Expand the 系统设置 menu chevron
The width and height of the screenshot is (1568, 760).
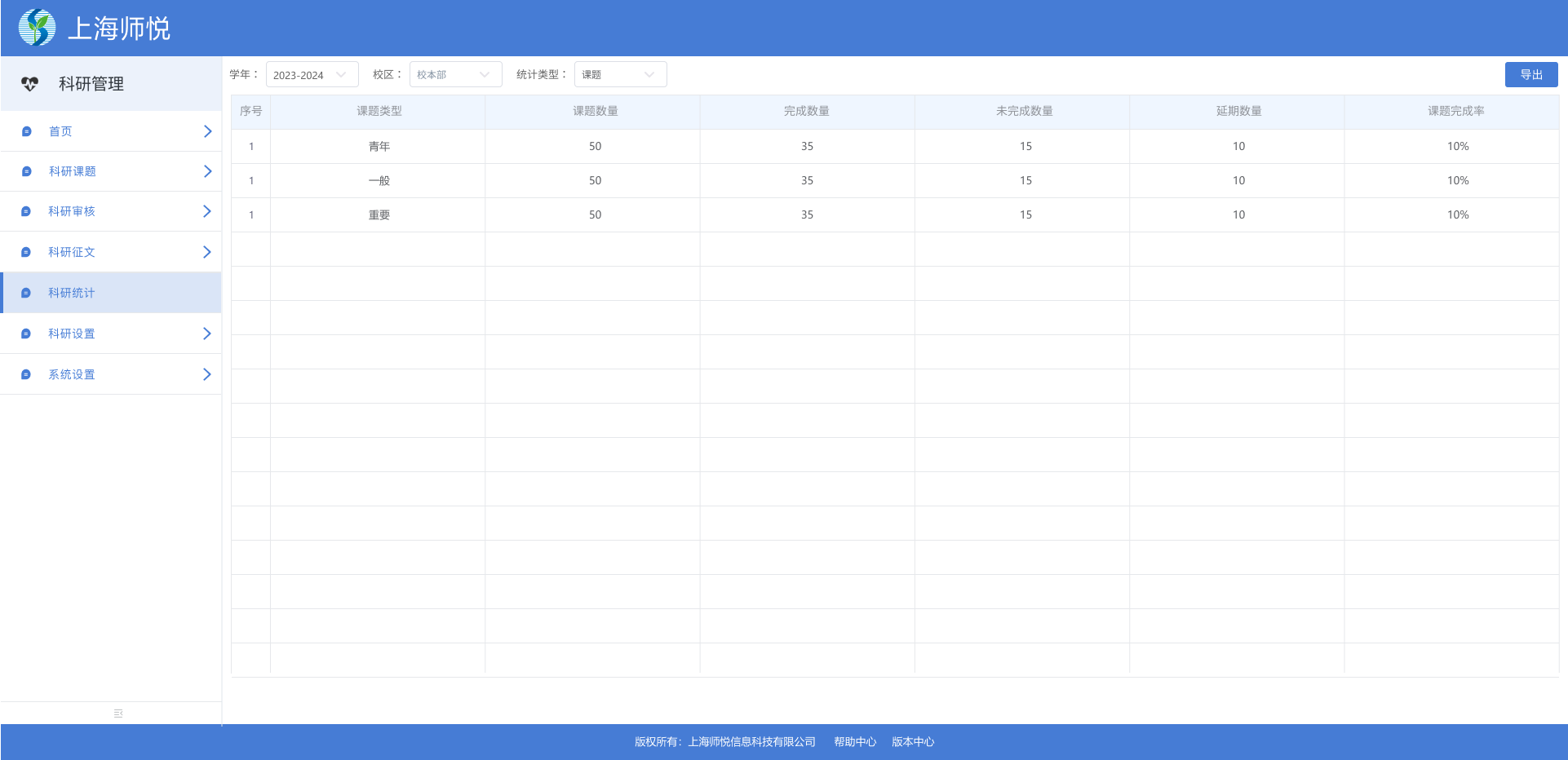pos(207,374)
